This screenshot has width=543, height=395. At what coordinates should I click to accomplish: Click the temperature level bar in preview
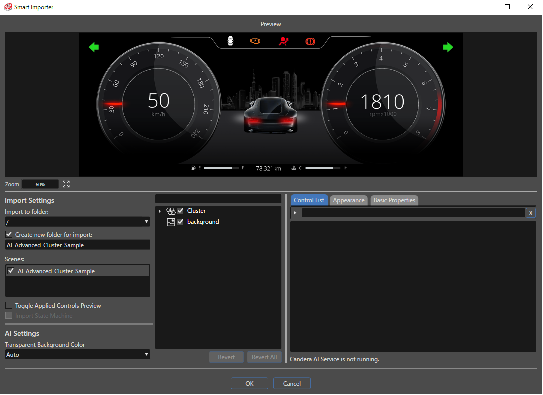(x=322, y=168)
